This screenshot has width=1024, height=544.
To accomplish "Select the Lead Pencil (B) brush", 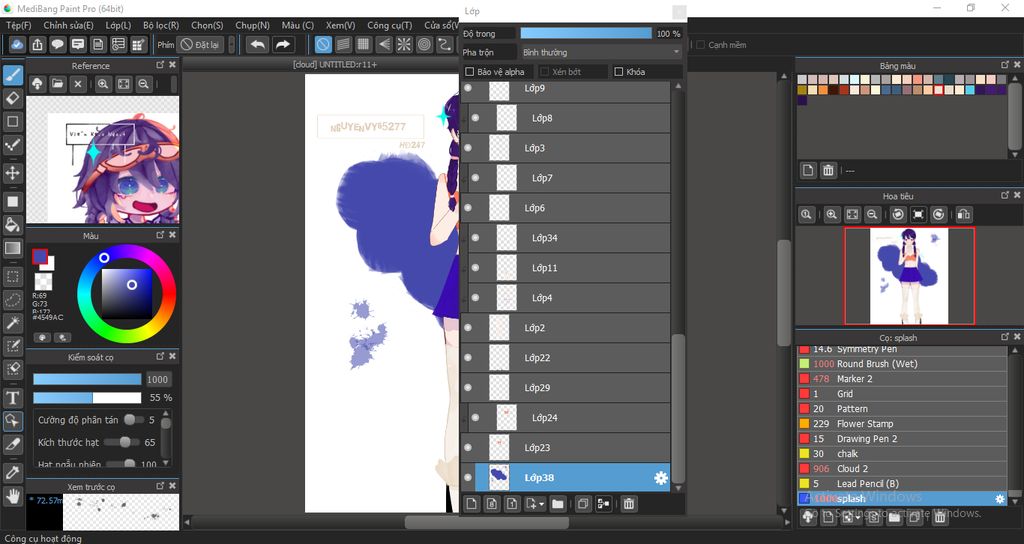I will pyautogui.click(x=902, y=484).
